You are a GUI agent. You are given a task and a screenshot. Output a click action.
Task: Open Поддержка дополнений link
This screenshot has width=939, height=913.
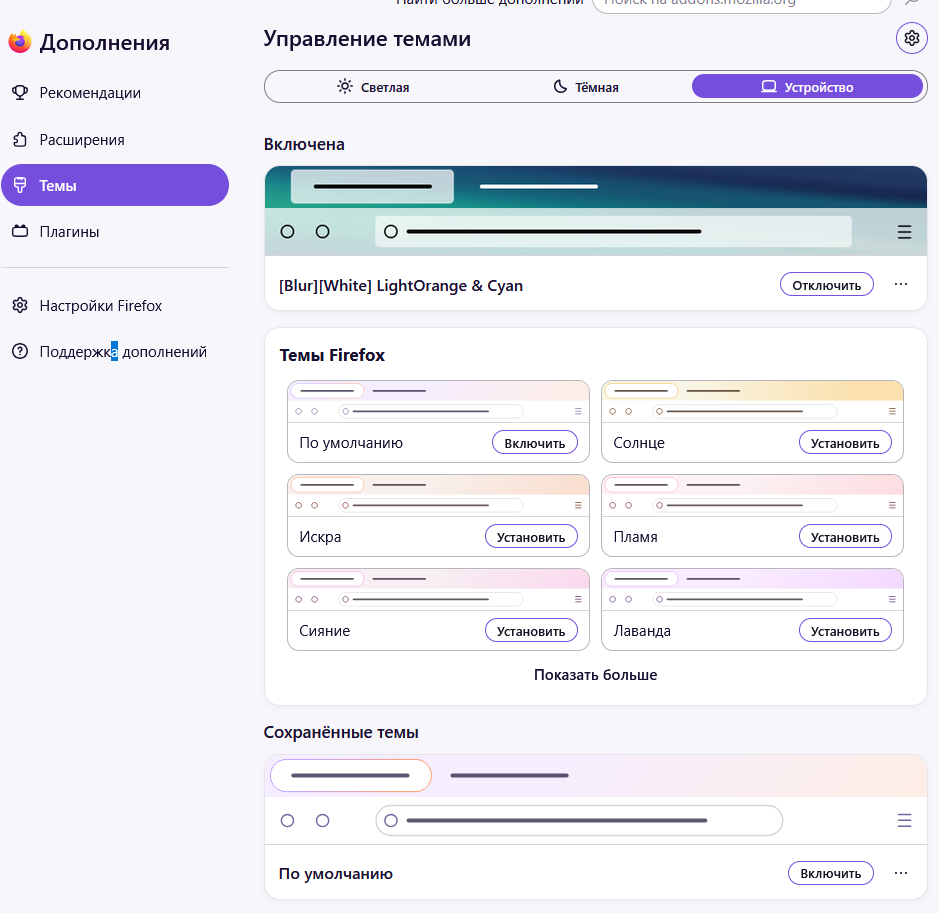[115, 351]
